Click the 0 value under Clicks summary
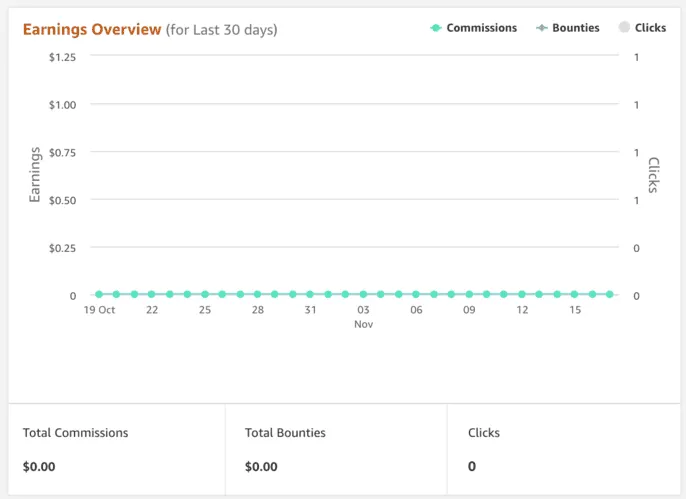The width and height of the screenshot is (686, 499). [x=472, y=466]
